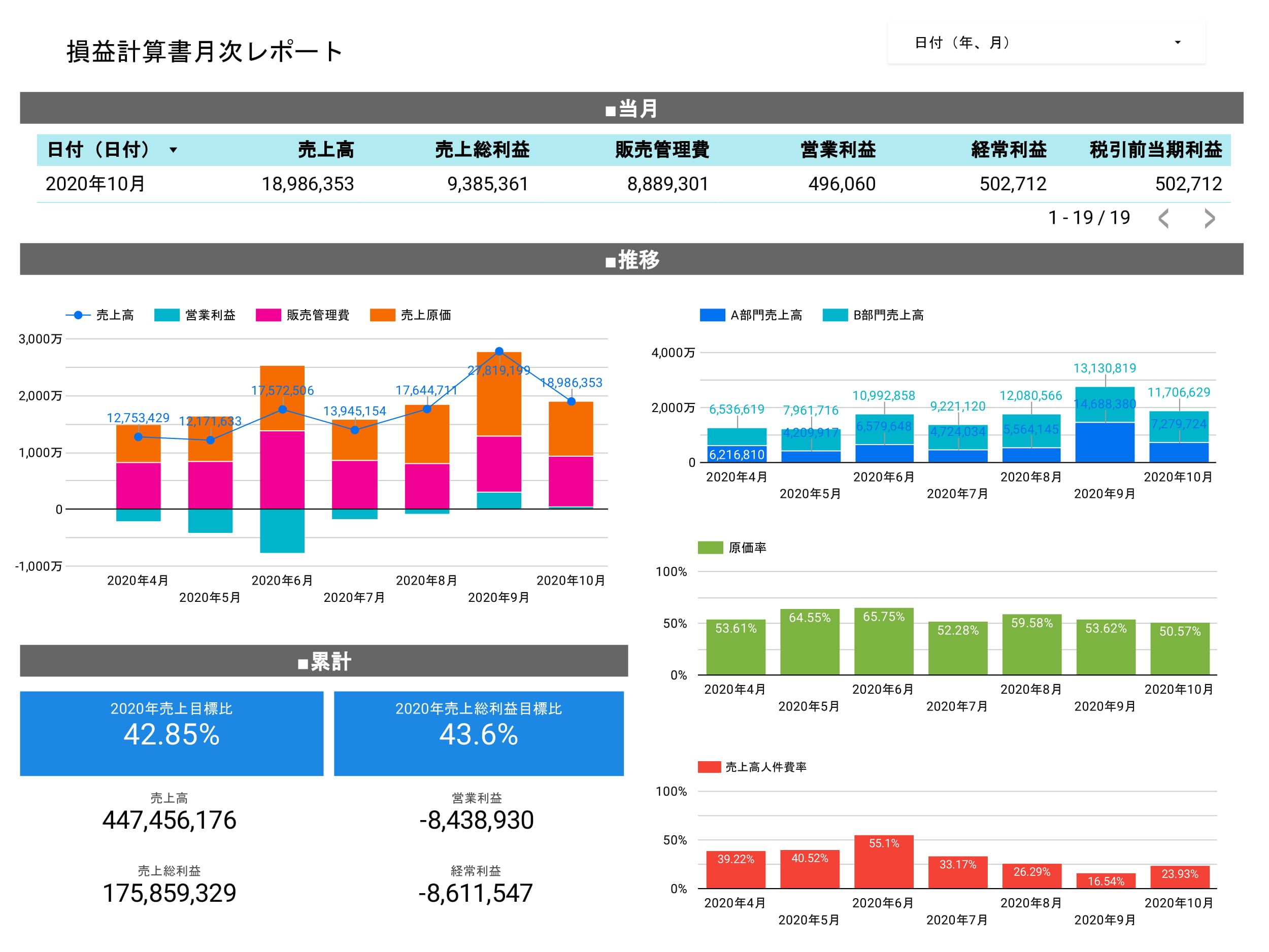Go to previous table page arrow

(1163, 219)
